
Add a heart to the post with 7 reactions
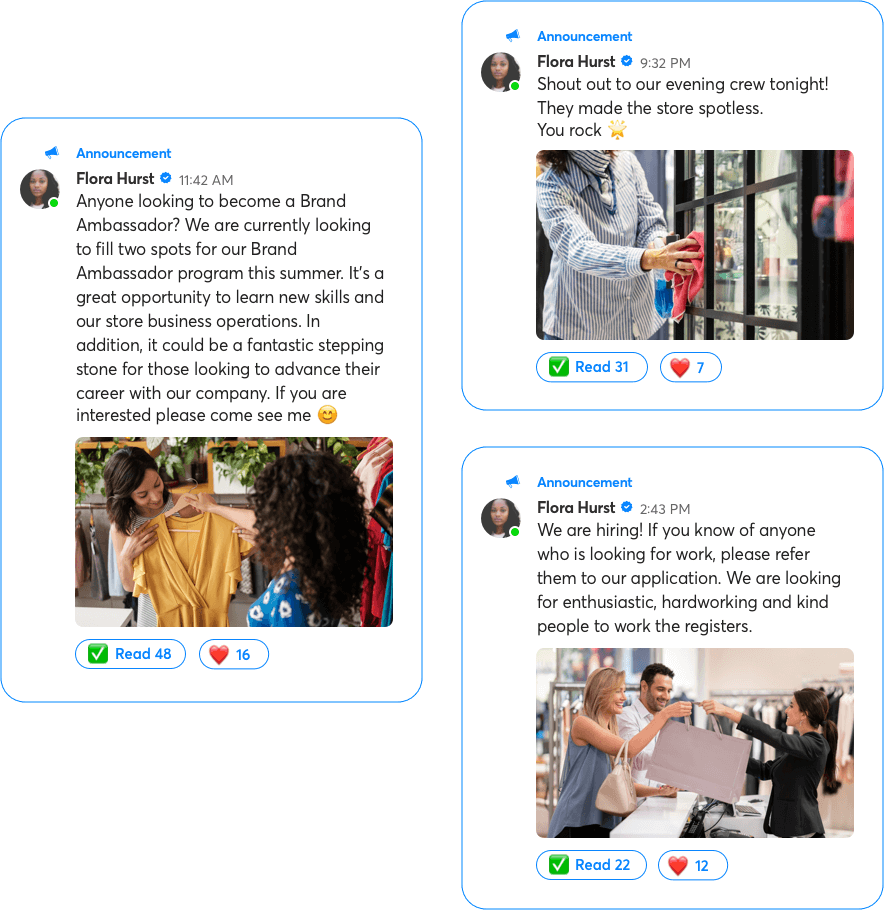[690, 367]
